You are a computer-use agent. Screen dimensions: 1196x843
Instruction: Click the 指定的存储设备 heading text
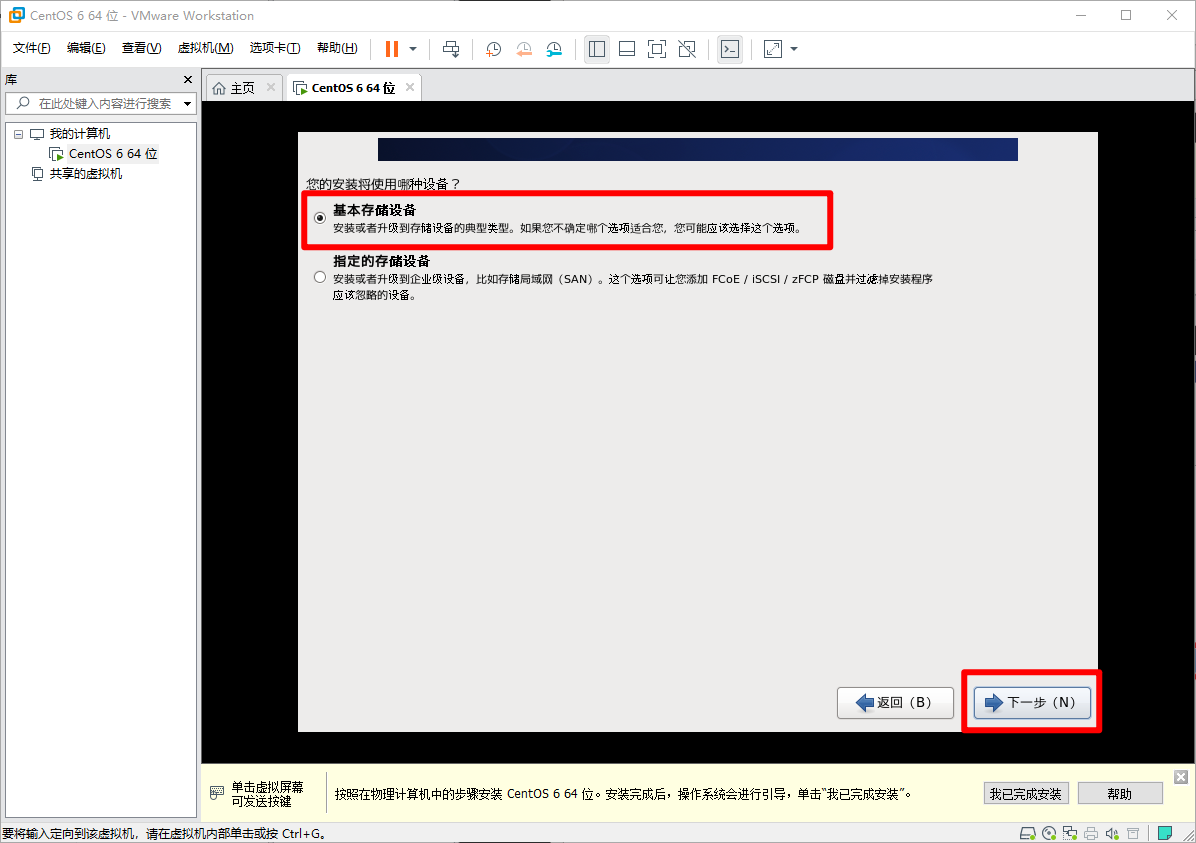381,261
